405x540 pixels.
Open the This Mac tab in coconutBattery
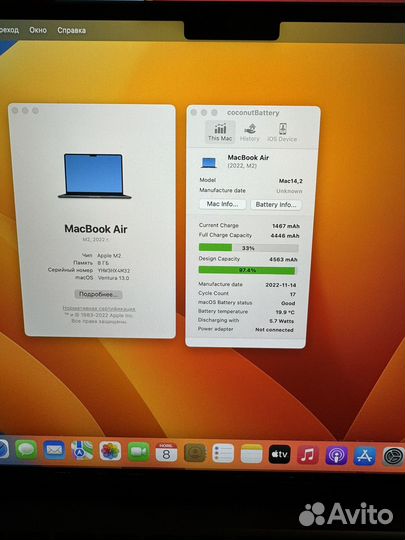click(x=220, y=132)
